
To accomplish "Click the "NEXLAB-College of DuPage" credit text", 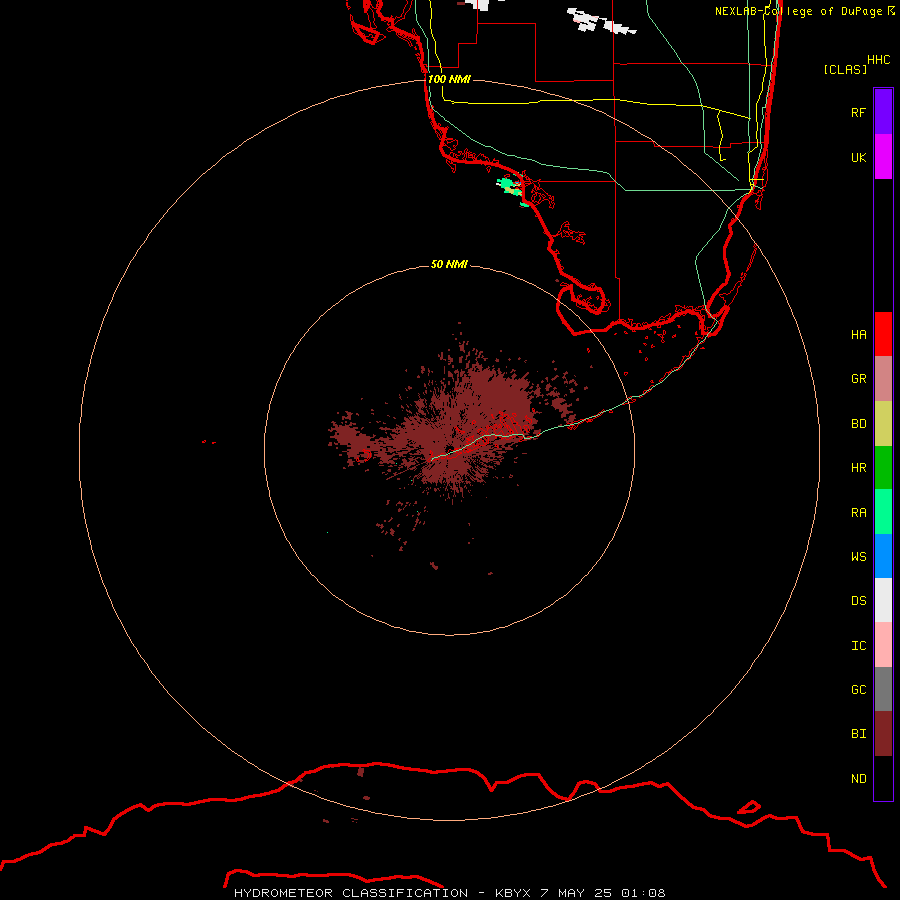I will (798, 11).
